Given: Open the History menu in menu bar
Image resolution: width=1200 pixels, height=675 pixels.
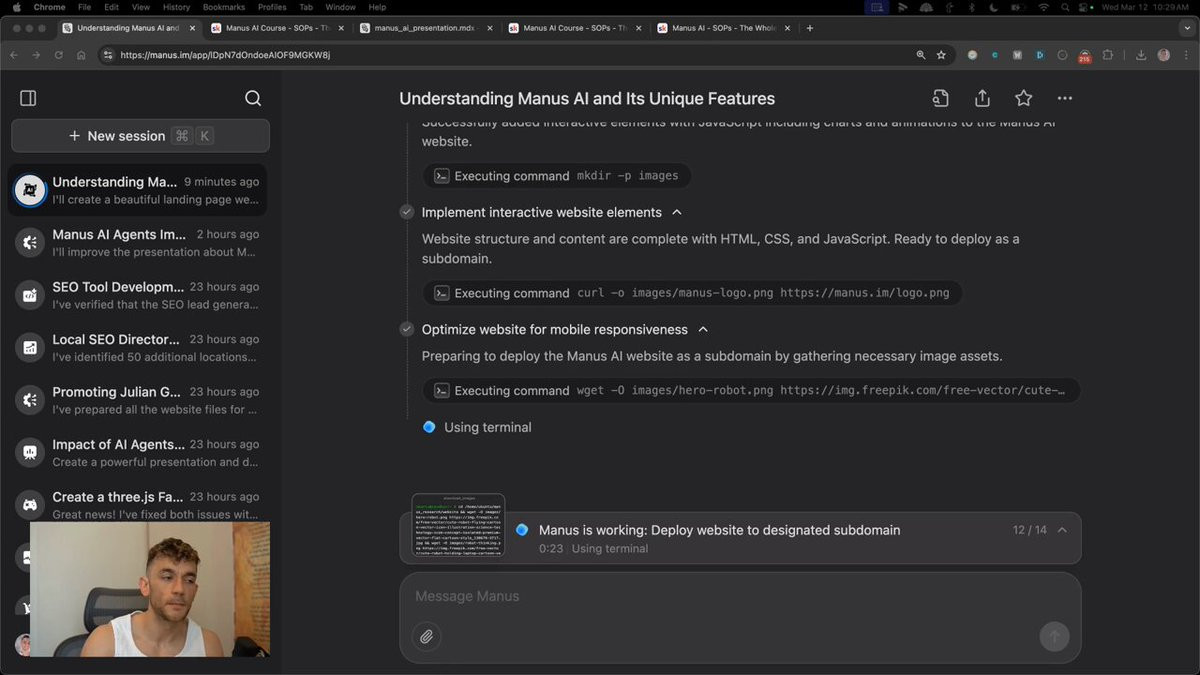Looking at the screenshot, I should 176,7.
